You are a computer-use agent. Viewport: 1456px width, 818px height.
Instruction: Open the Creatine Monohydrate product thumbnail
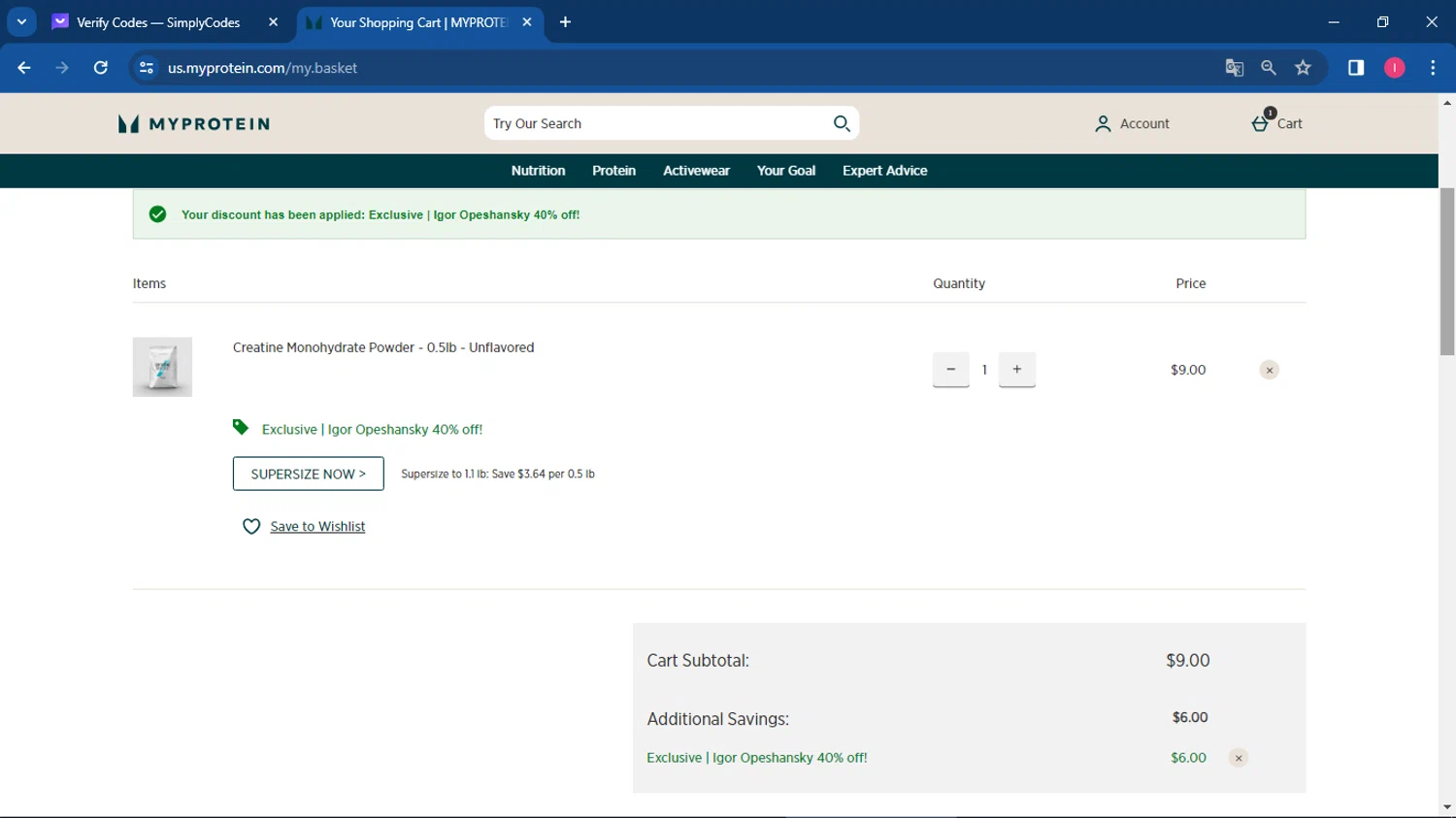coord(162,367)
